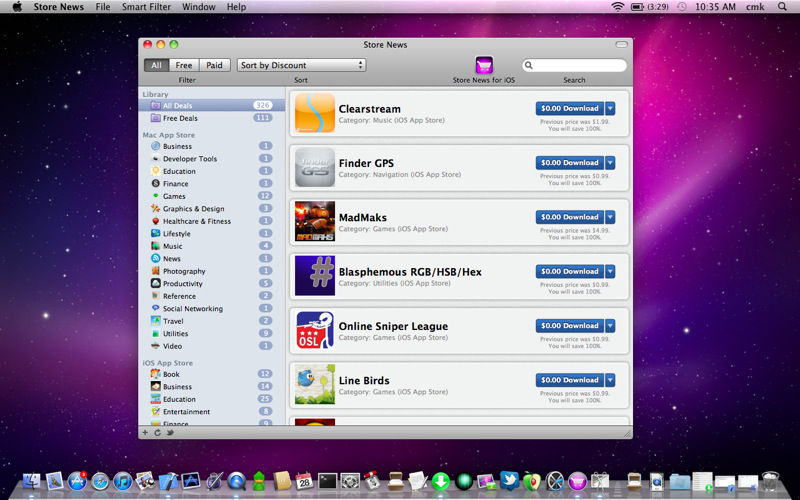
Task: Click the Line Birds app icon
Action: 315,384
